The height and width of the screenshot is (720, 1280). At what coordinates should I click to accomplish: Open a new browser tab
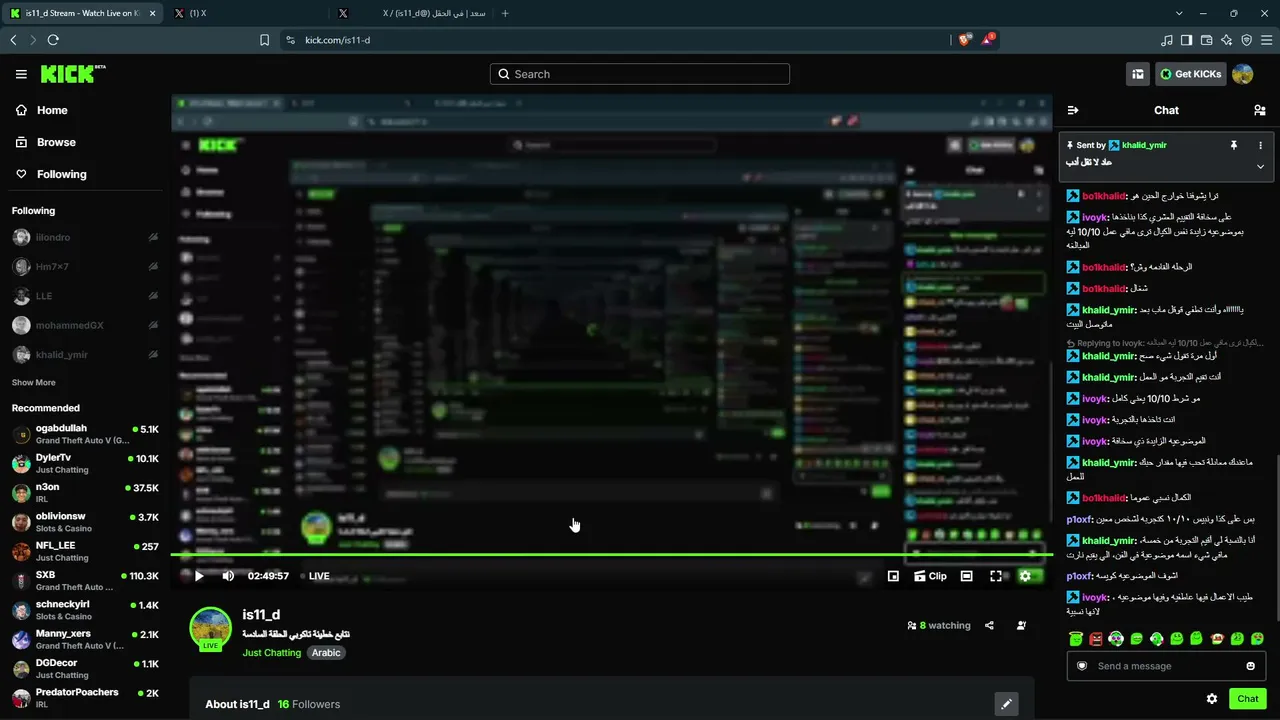(x=505, y=13)
